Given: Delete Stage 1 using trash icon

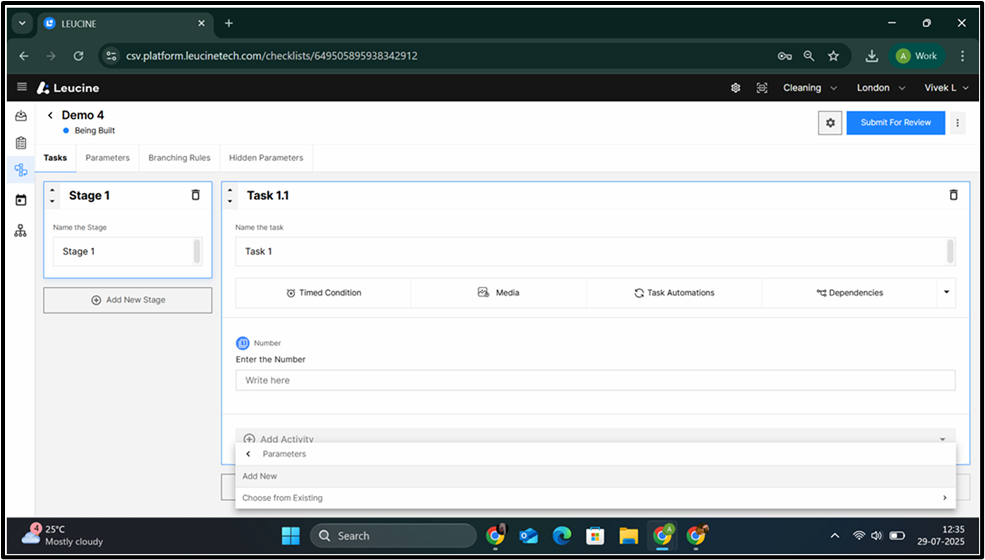Looking at the screenshot, I should point(195,195).
